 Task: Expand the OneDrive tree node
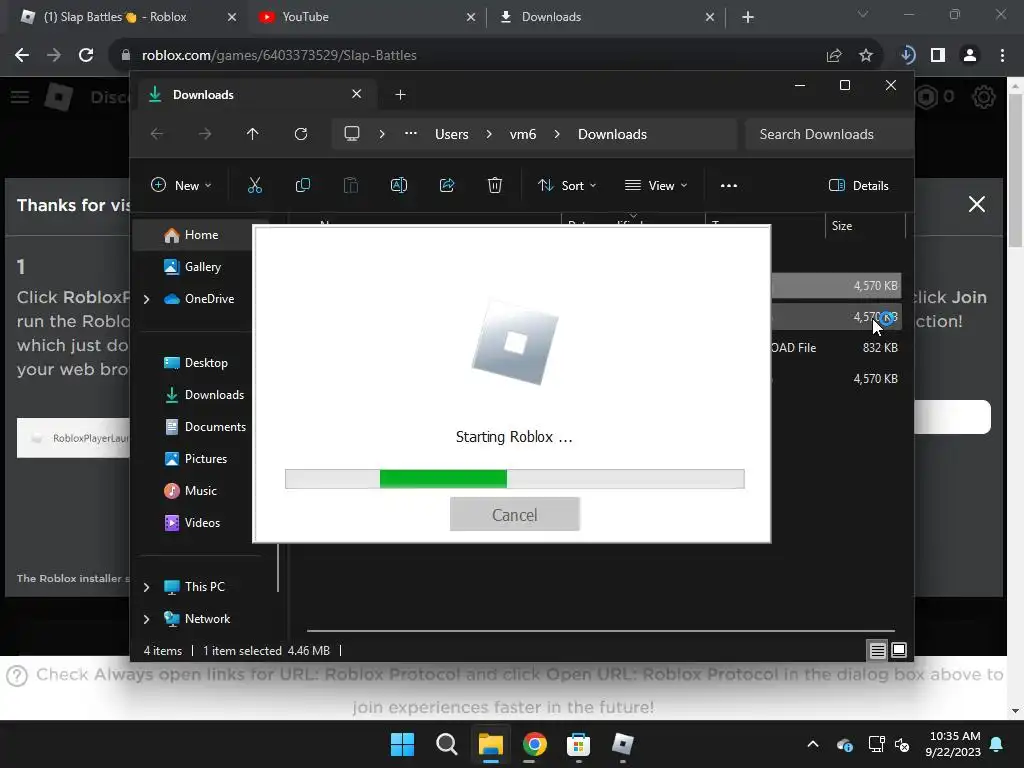coord(146,299)
